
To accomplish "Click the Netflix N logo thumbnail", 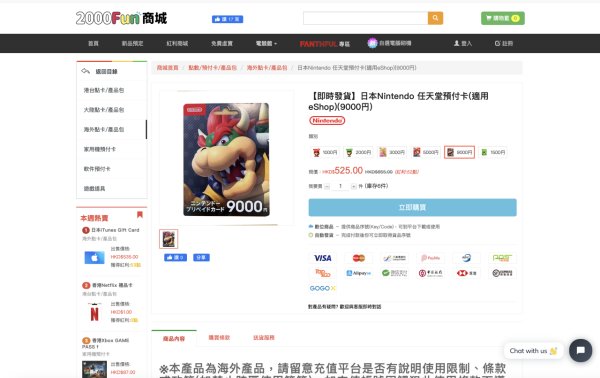I will pos(94,313).
